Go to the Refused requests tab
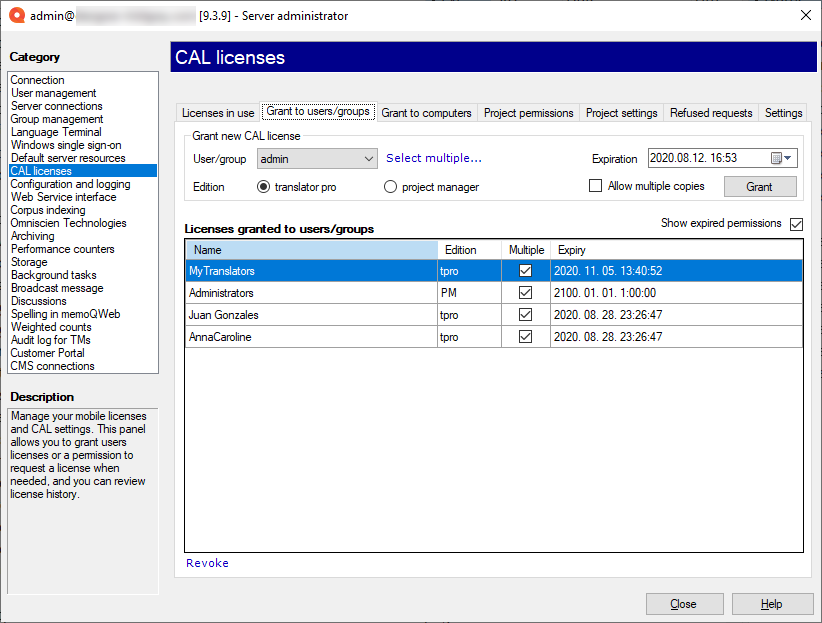Viewport: 822px width, 623px height. coord(710,113)
